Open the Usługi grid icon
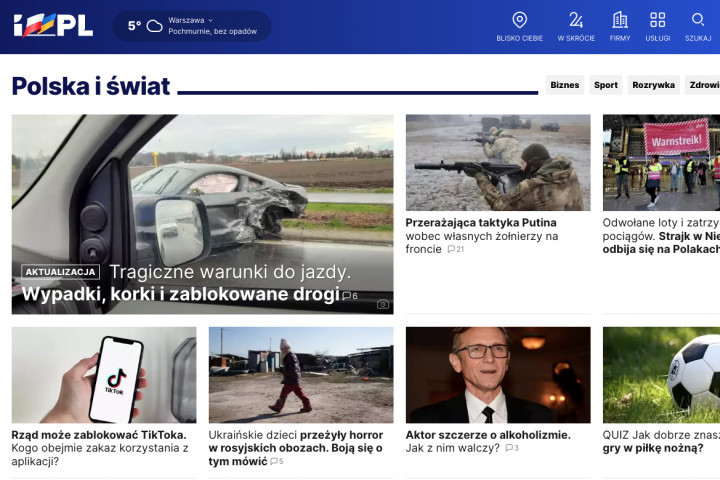The width and height of the screenshot is (720, 480). point(657,20)
